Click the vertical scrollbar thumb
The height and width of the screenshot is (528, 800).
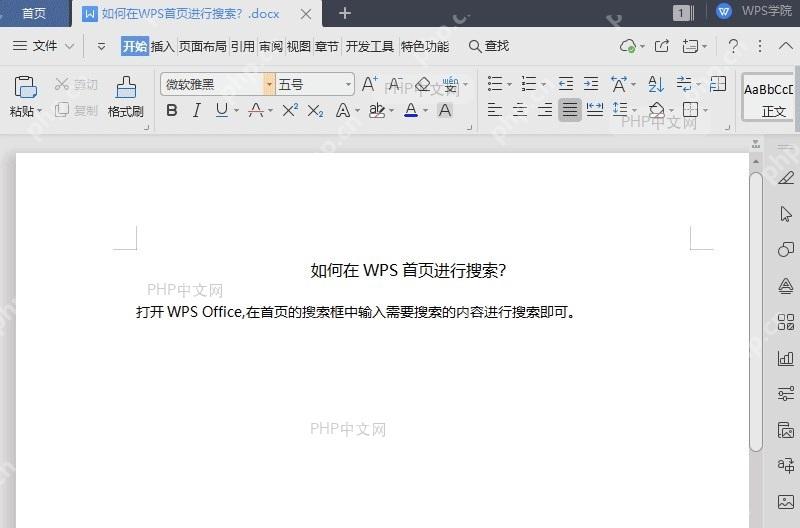(x=756, y=312)
